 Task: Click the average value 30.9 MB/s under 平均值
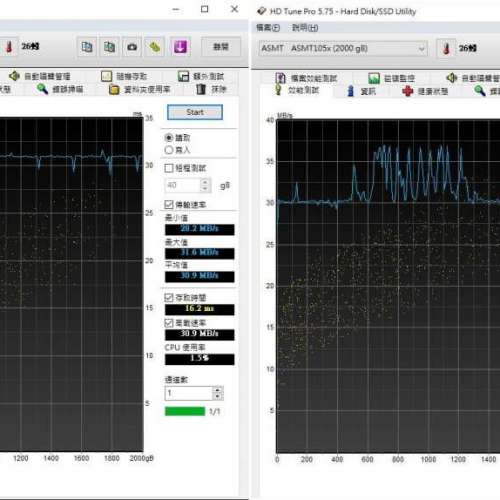point(199,276)
